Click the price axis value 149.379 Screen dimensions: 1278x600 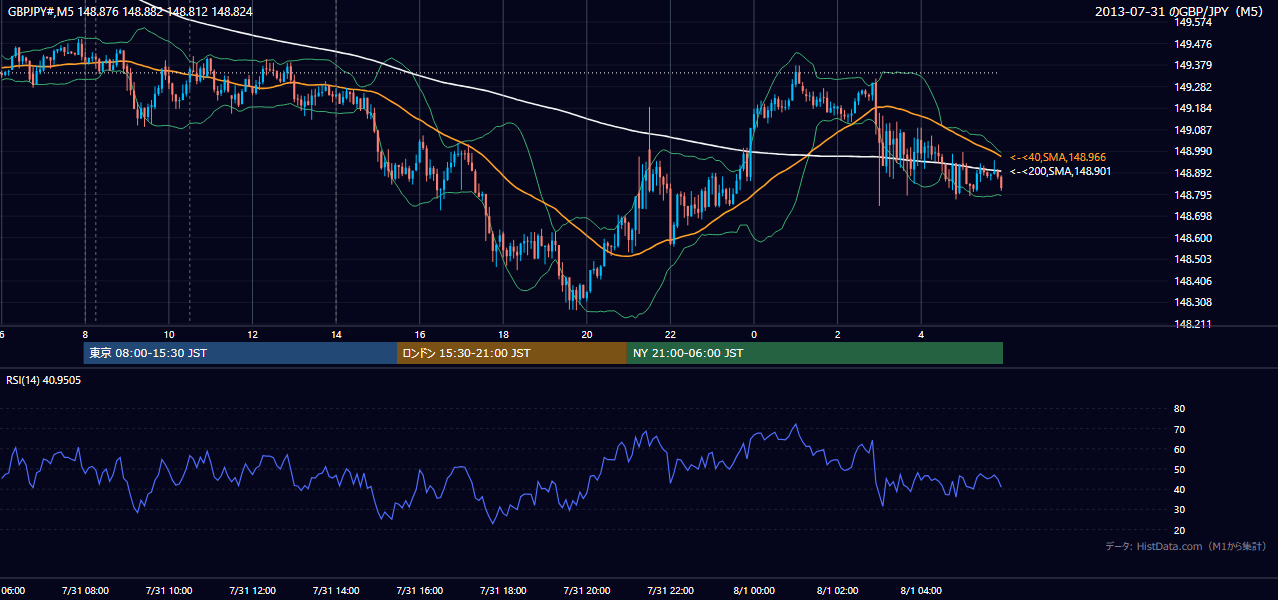click(1194, 65)
